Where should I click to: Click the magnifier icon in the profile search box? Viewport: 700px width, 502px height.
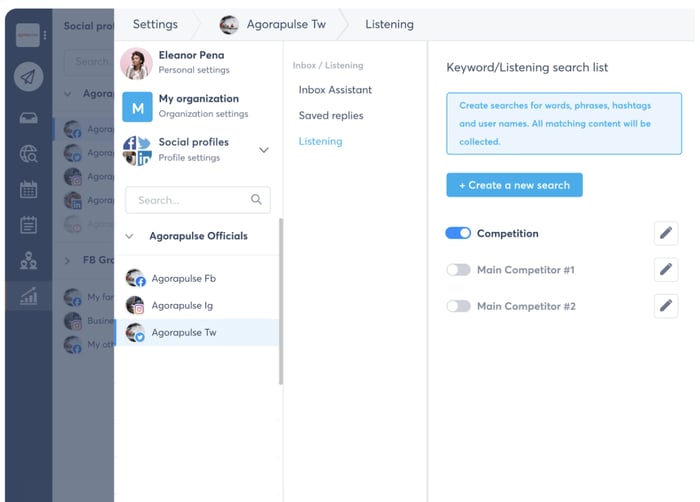pos(256,200)
